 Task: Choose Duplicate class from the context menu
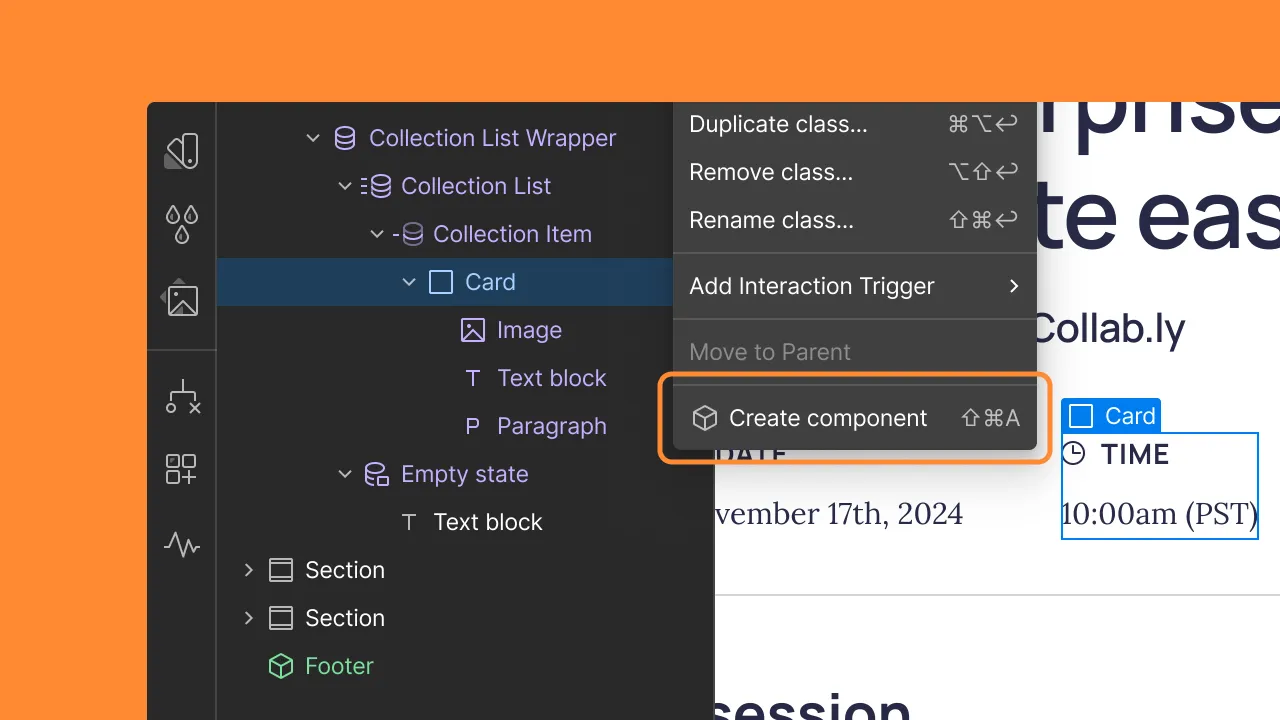pos(778,124)
